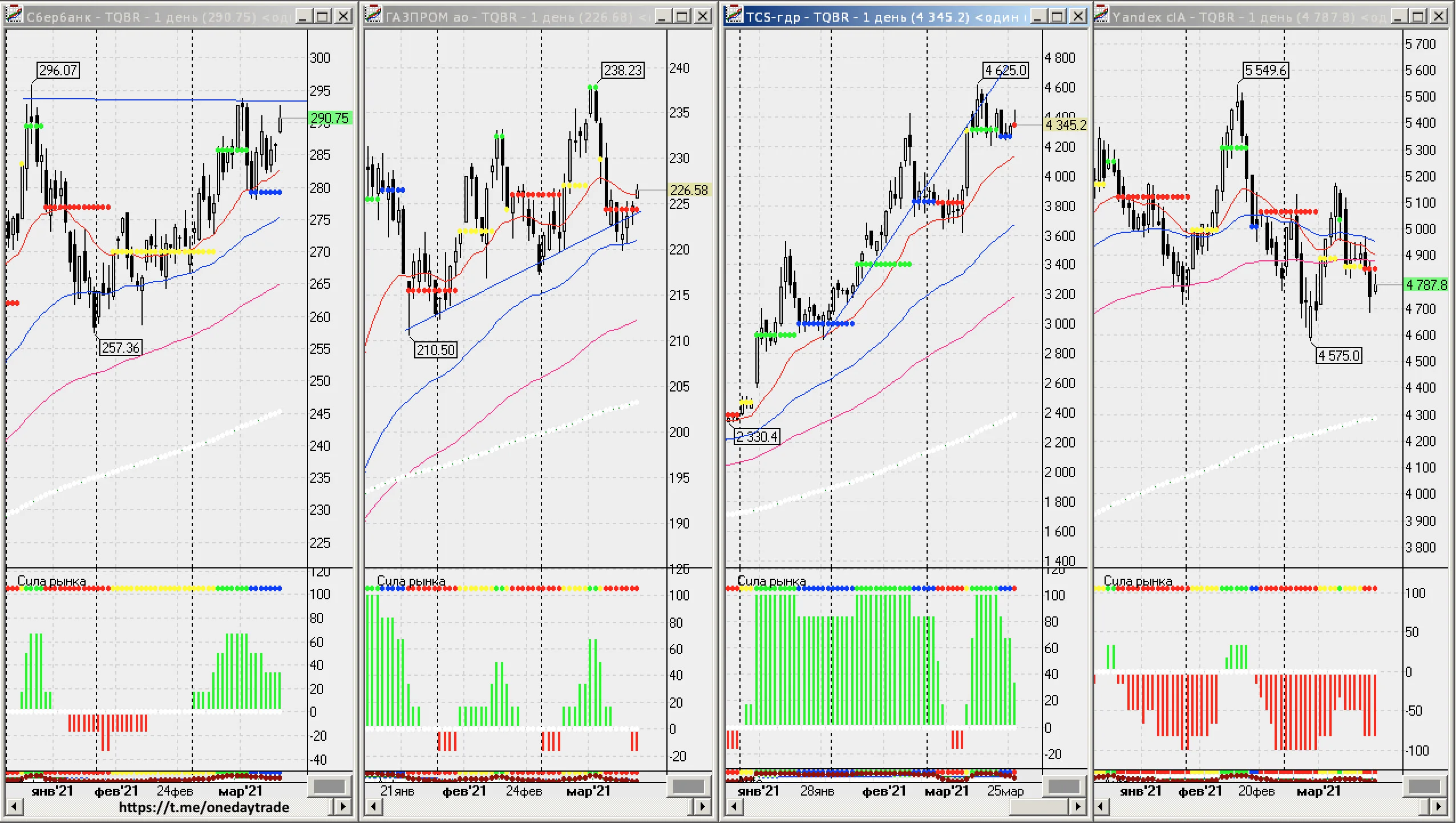This screenshot has width=1456, height=823.
Task: Click the TCS current price 4 345.2
Action: coord(1066,125)
